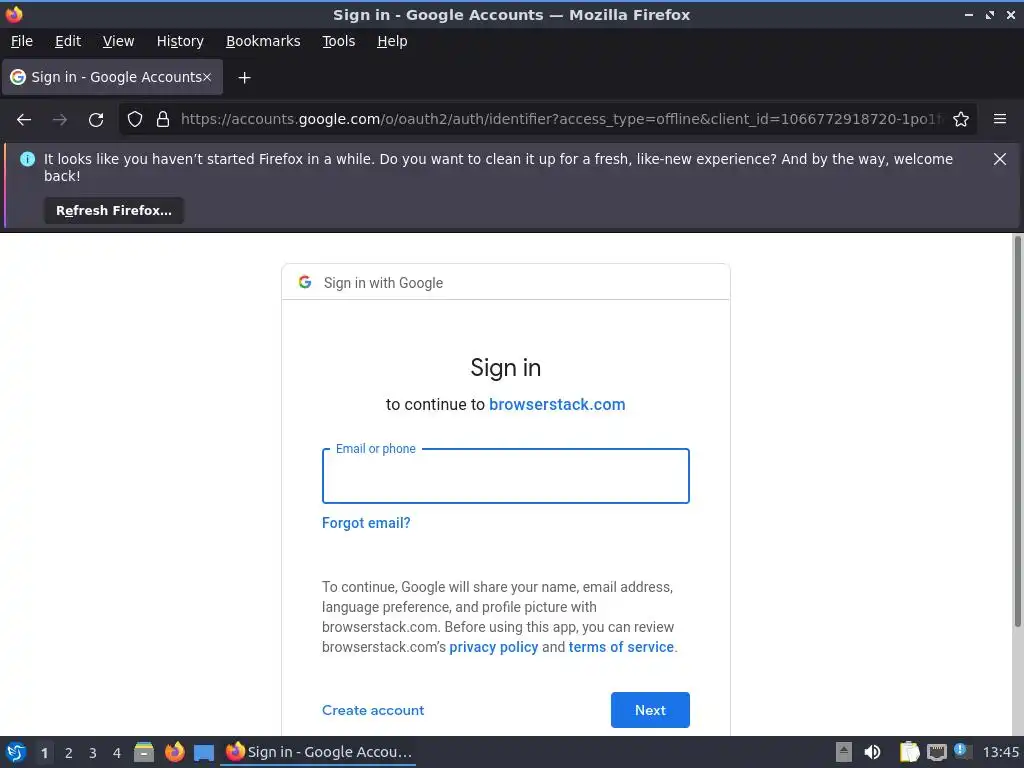
Task: Click the Sign in with Google header text
Action: 383,283
